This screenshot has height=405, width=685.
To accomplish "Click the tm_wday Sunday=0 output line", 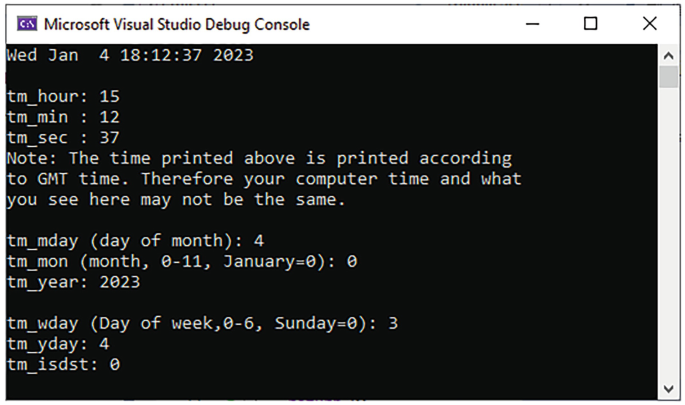I will pyautogui.click(x=202, y=324).
